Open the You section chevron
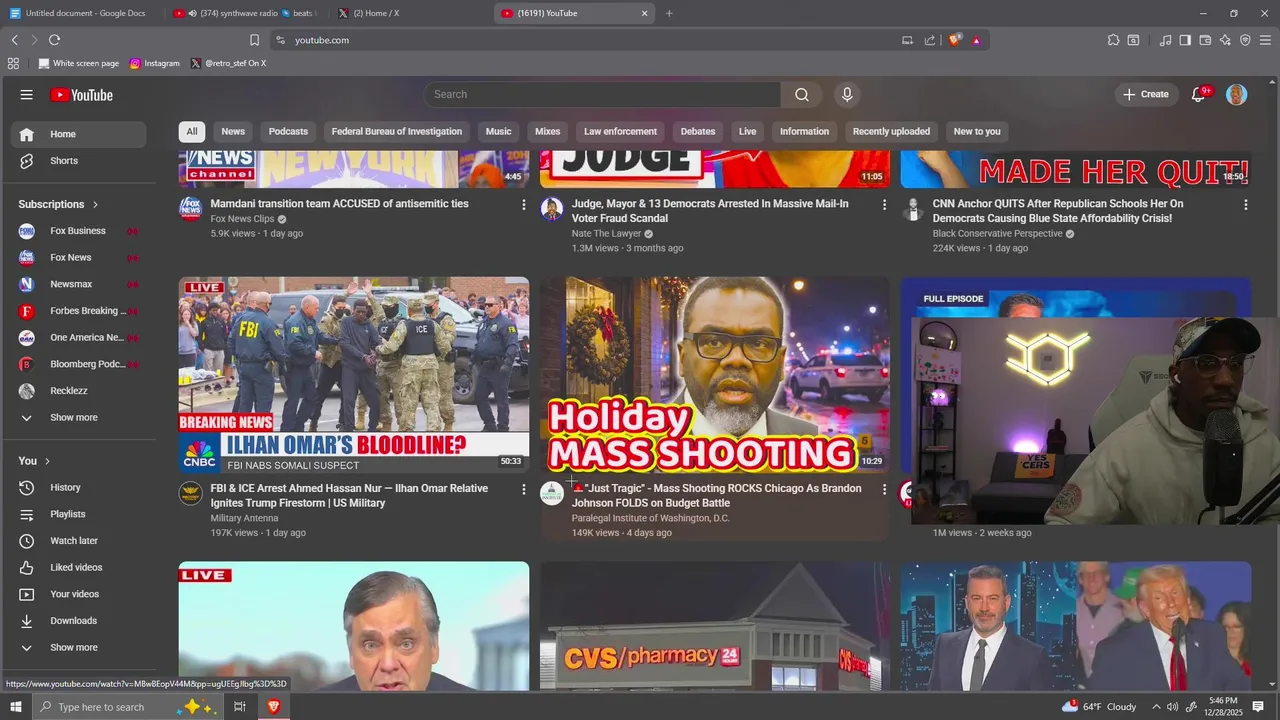The image size is (1280, 720). (47, 461)
